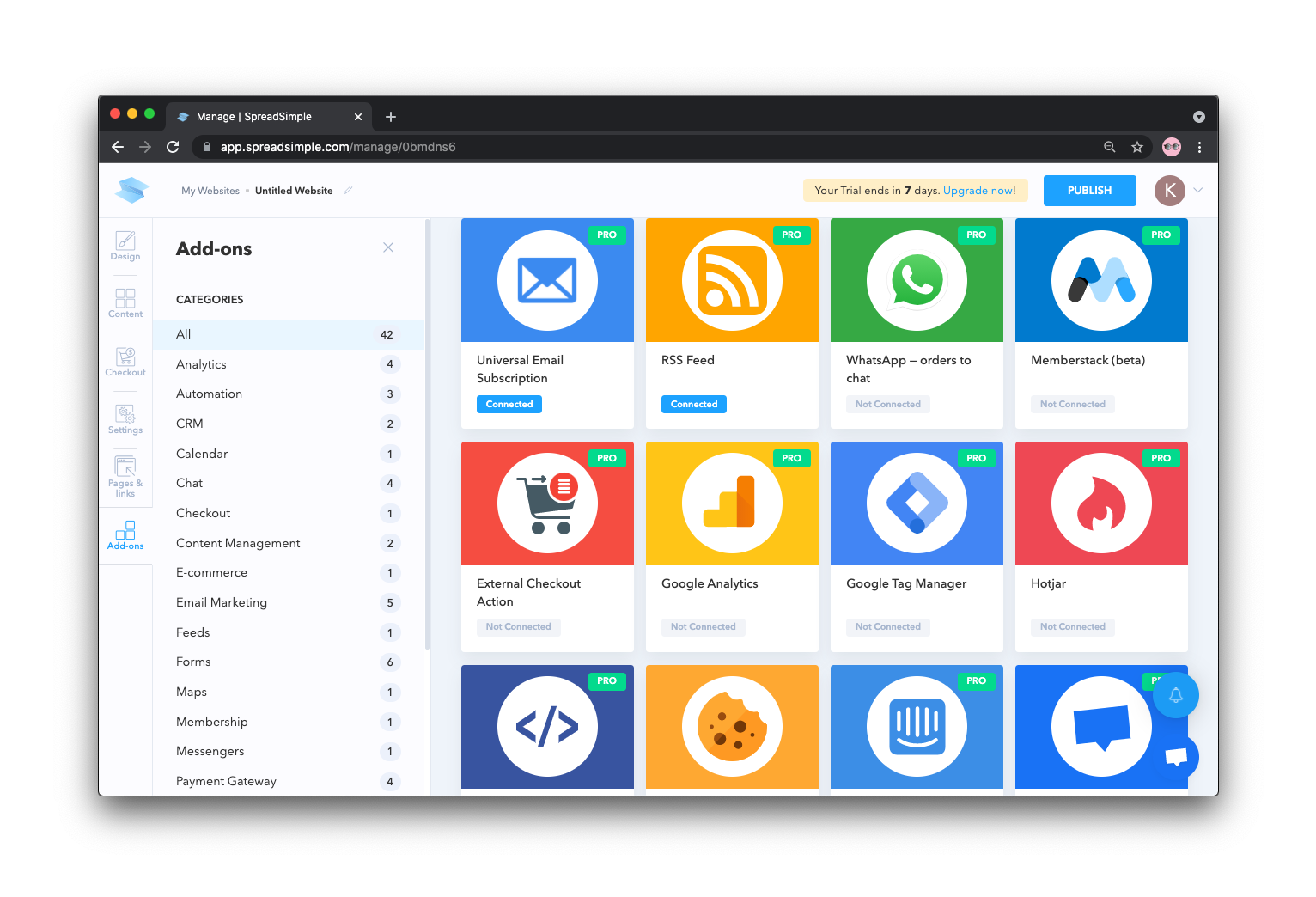Open a new browser tab
1316x897 pixels.
point(391,117)
